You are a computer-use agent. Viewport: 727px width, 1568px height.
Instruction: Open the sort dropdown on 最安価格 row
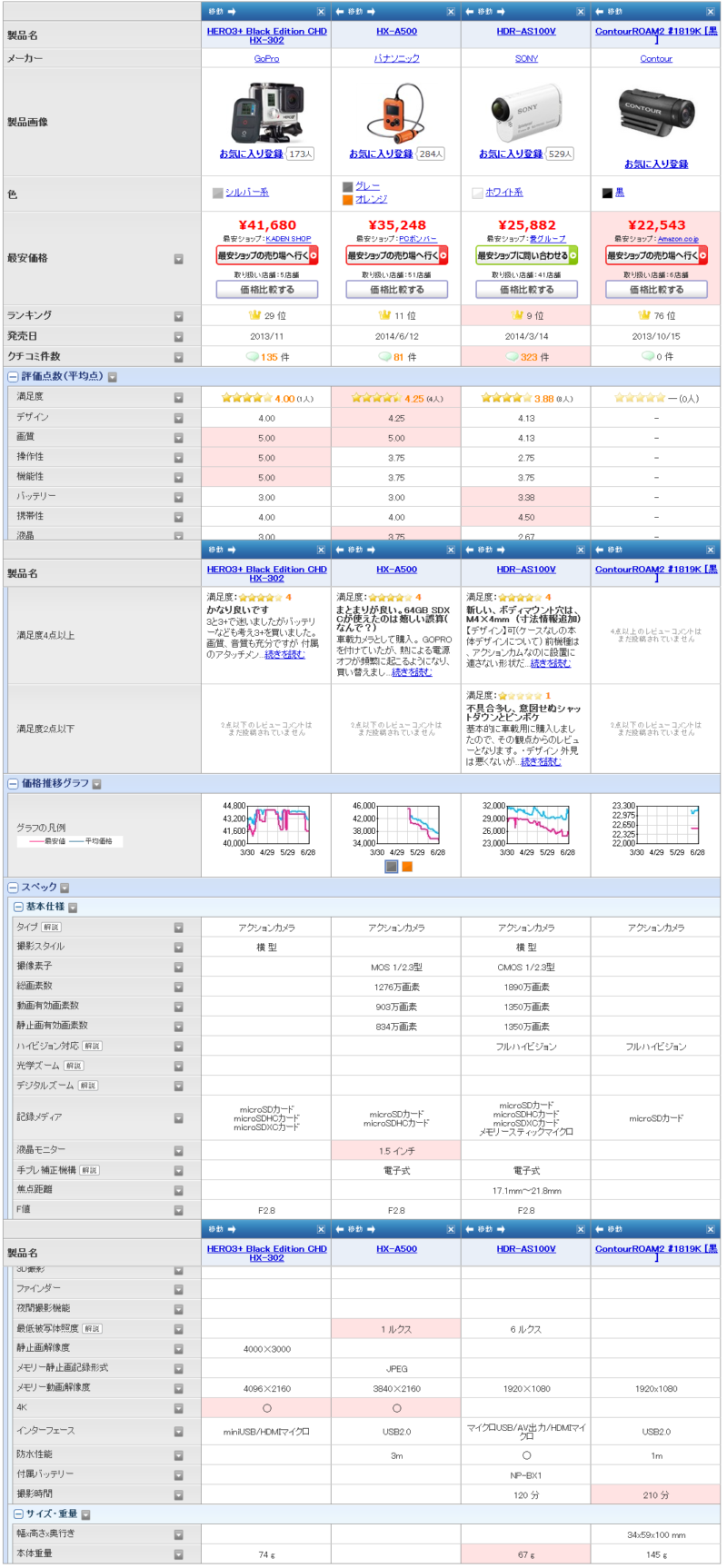coord(178,259)
